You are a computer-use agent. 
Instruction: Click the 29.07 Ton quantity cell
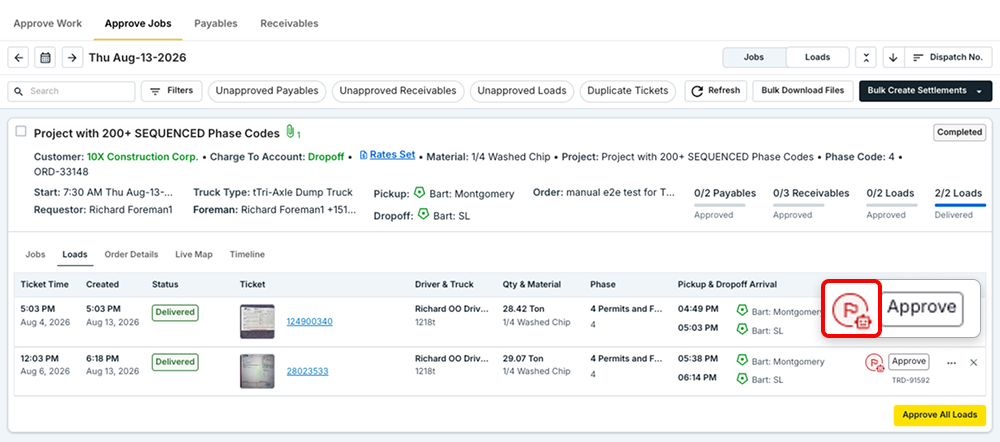pos(523,358)
